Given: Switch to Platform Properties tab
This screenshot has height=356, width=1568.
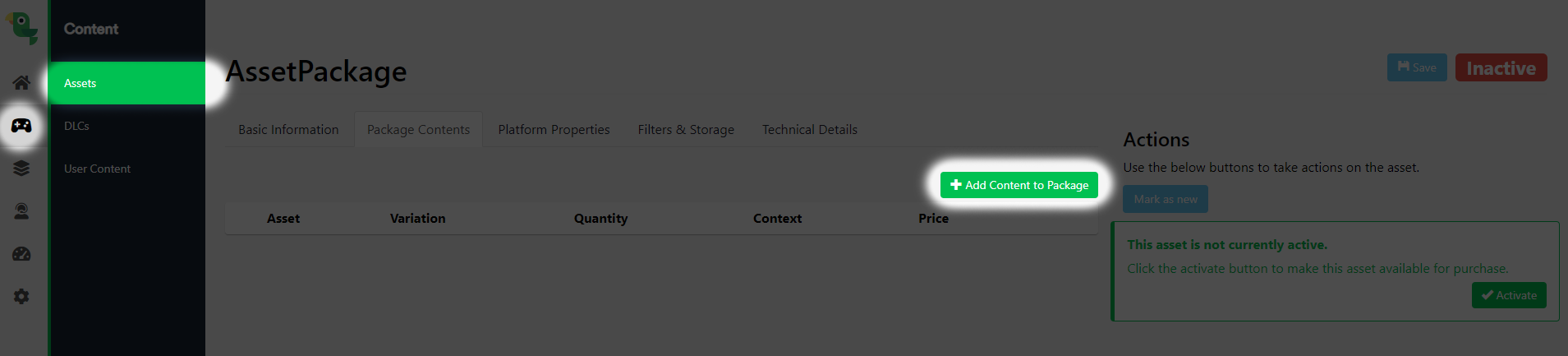Looking at the screenshot, I should 554,130.
